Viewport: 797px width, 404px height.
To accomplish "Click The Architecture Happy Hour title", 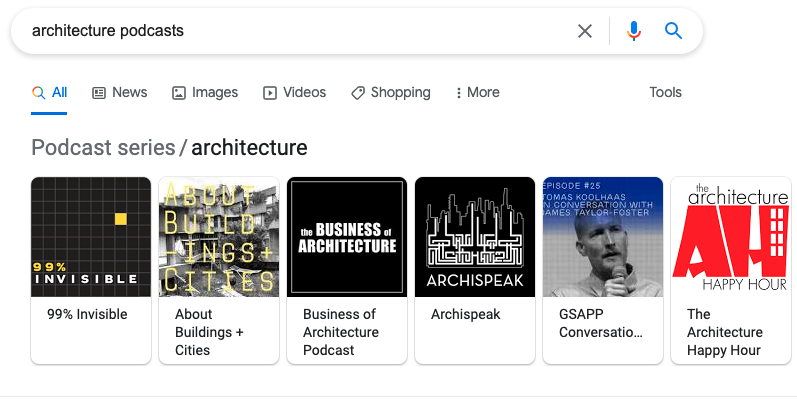I will 725,332.
